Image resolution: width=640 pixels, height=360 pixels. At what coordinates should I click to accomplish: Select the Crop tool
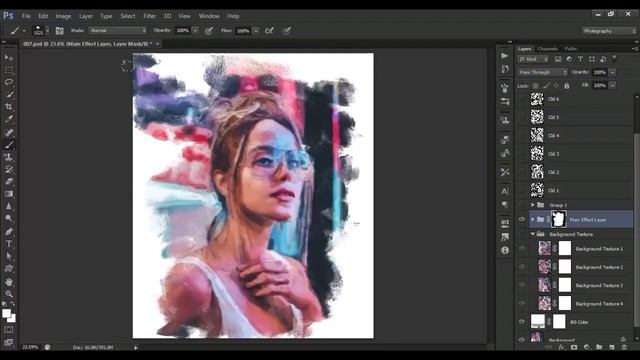(9, 107)
